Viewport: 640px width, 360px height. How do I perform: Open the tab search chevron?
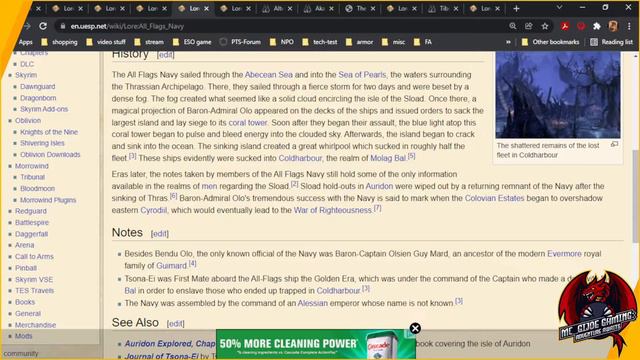(559, 7)
